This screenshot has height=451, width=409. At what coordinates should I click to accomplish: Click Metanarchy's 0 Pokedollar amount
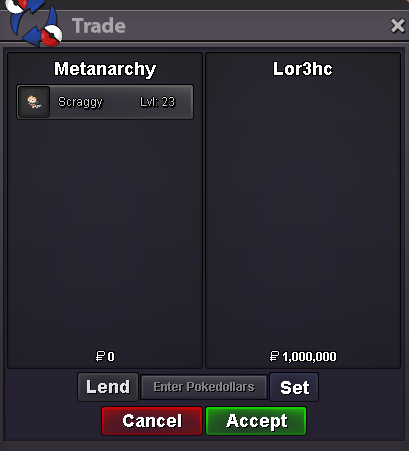point(111,357)
